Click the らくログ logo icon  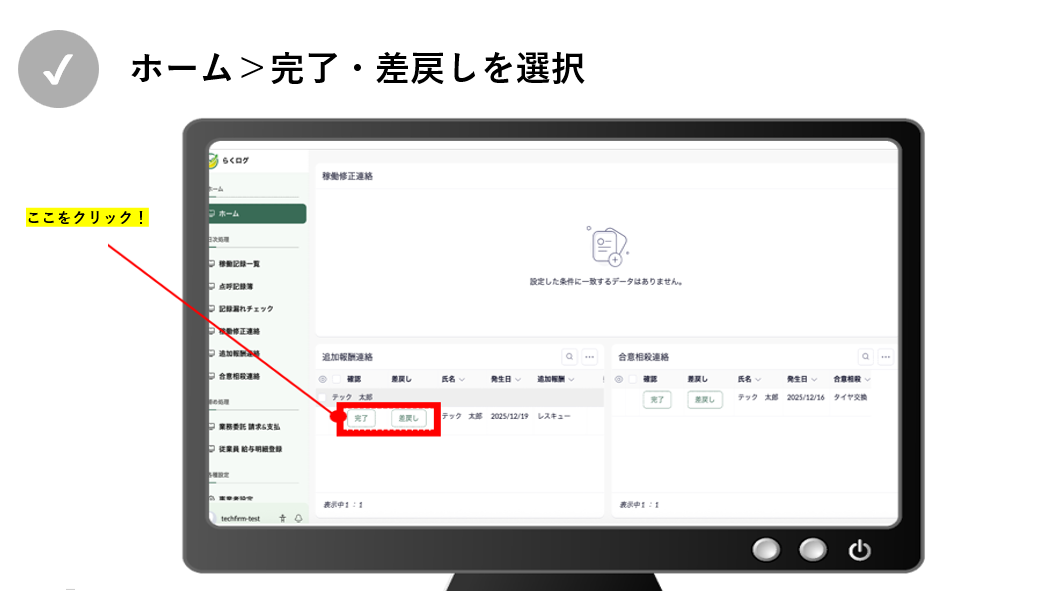213,160
